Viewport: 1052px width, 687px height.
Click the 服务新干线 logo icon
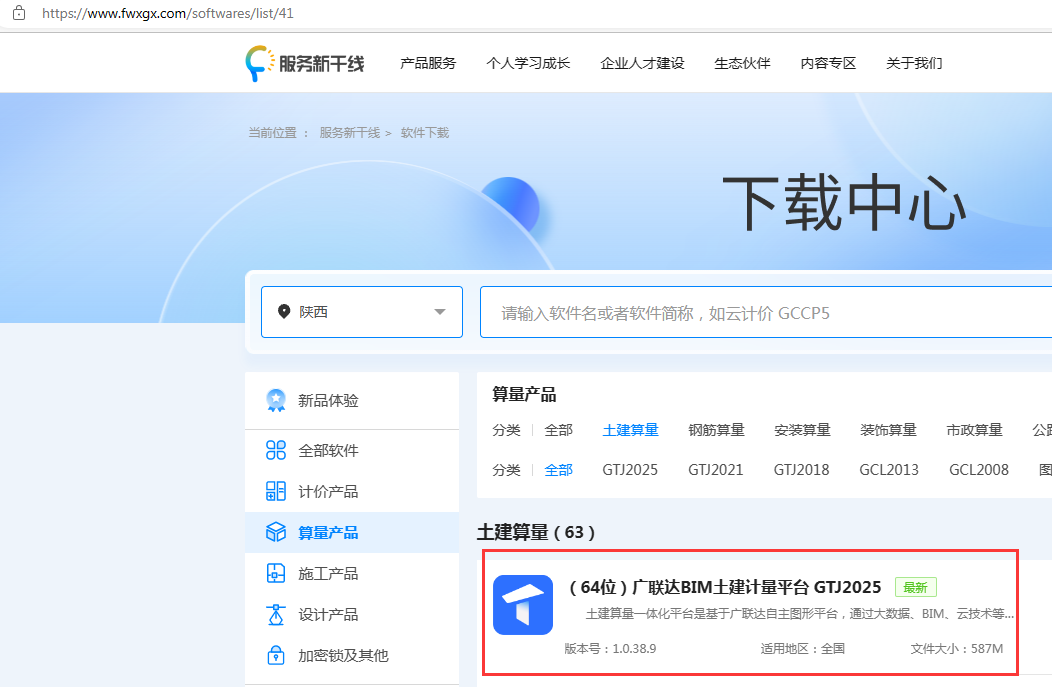[x=260, y=64]
